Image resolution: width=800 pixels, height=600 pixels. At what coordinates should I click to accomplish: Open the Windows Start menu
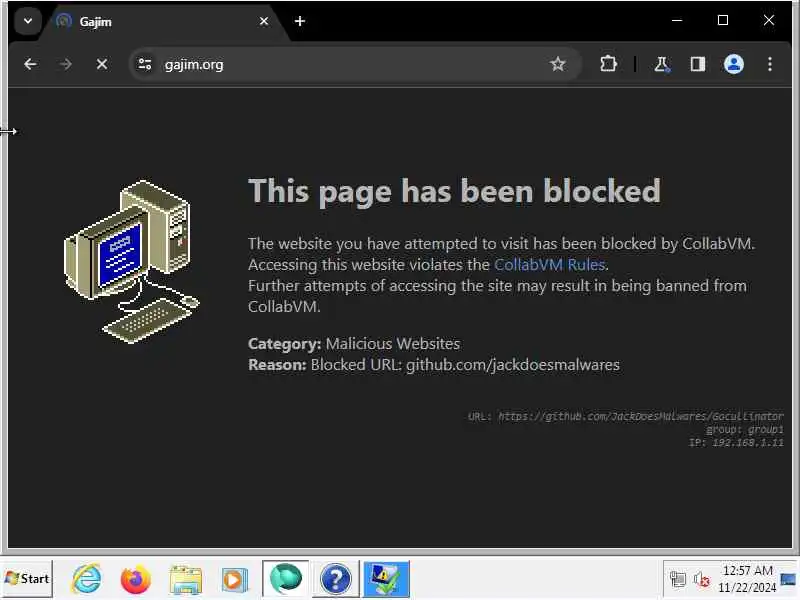pyautogui.click(x=27, y=579)
